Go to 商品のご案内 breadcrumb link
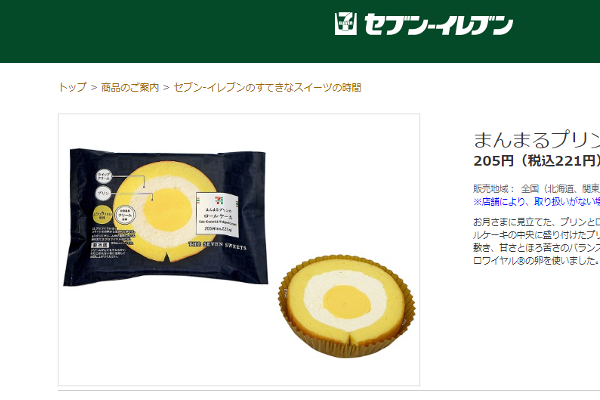 [130, 88]
